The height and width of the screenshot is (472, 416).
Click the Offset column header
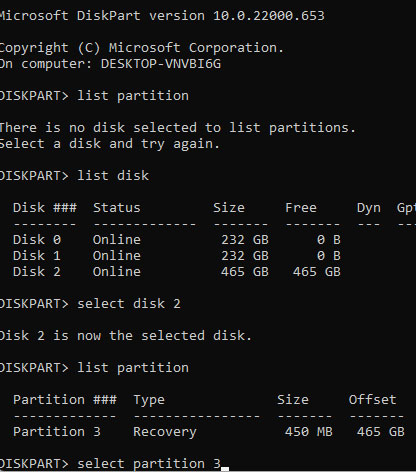pyautogui.click(x=373, y=400)
